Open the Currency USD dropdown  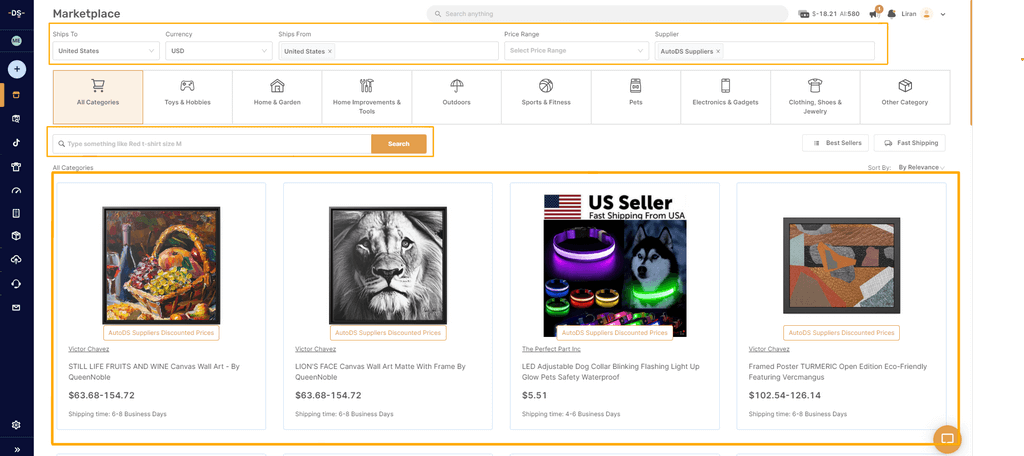(x=219, y=50)
